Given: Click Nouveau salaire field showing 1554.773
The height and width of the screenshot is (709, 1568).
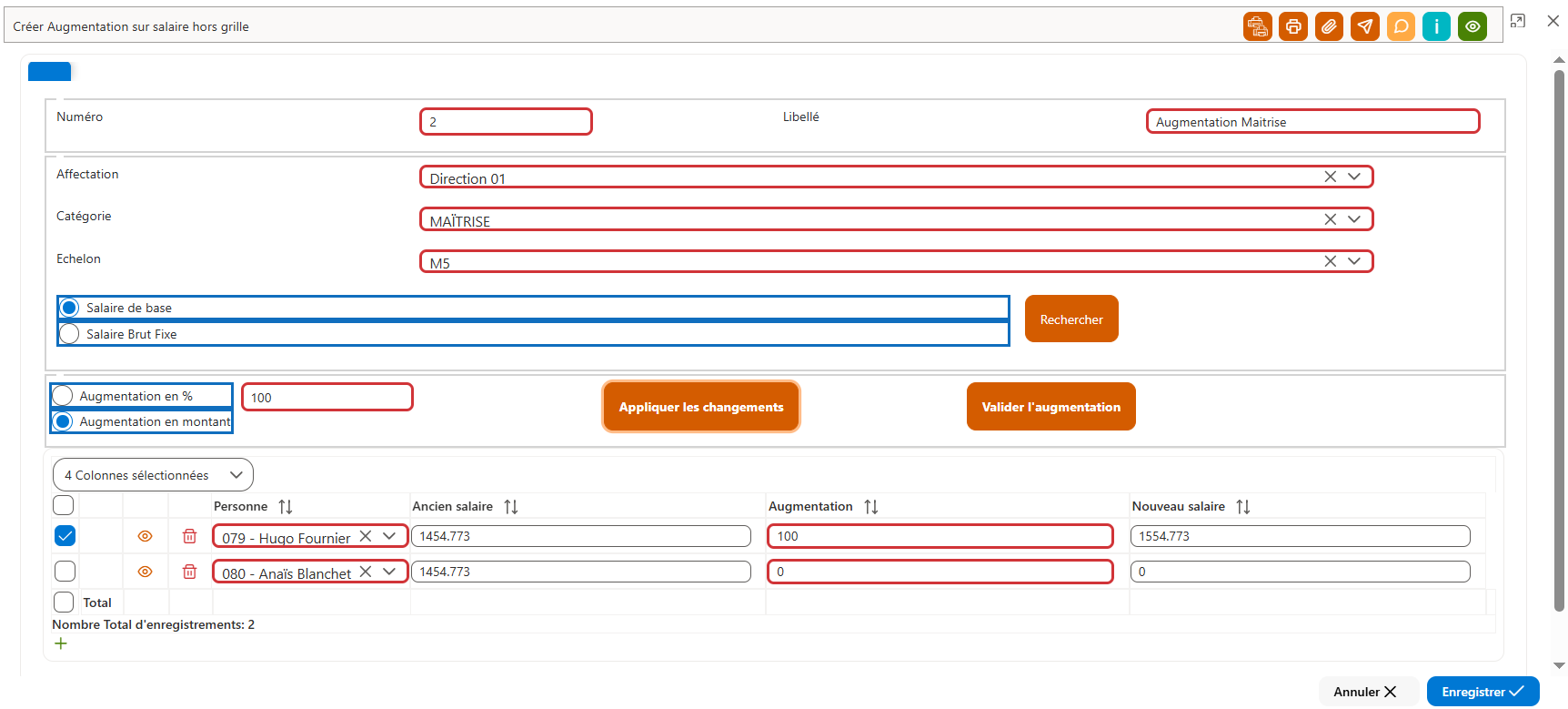Looking at the screenshot, I should coord(1301,536).
